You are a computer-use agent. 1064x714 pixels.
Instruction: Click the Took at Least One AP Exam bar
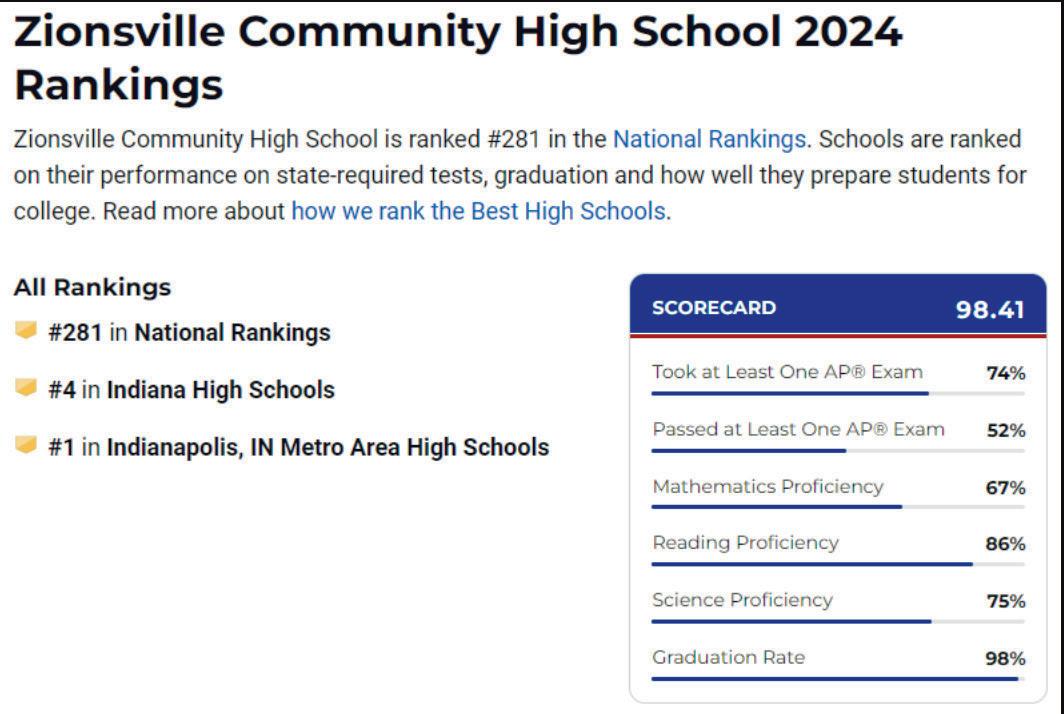coord(838,394)
